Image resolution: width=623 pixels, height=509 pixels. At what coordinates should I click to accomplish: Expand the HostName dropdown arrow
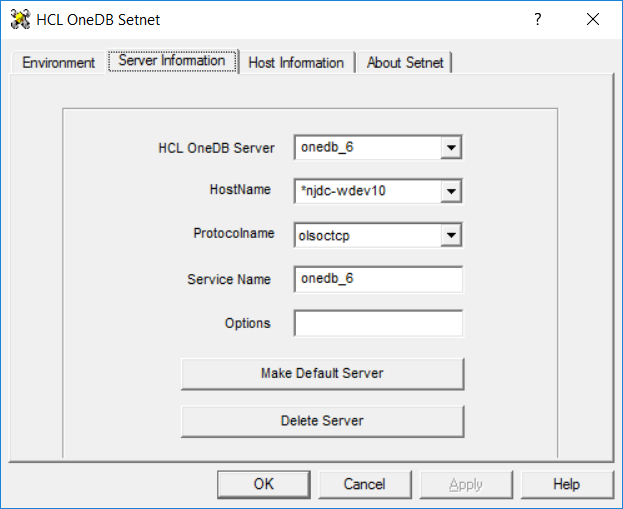[451, 191]
